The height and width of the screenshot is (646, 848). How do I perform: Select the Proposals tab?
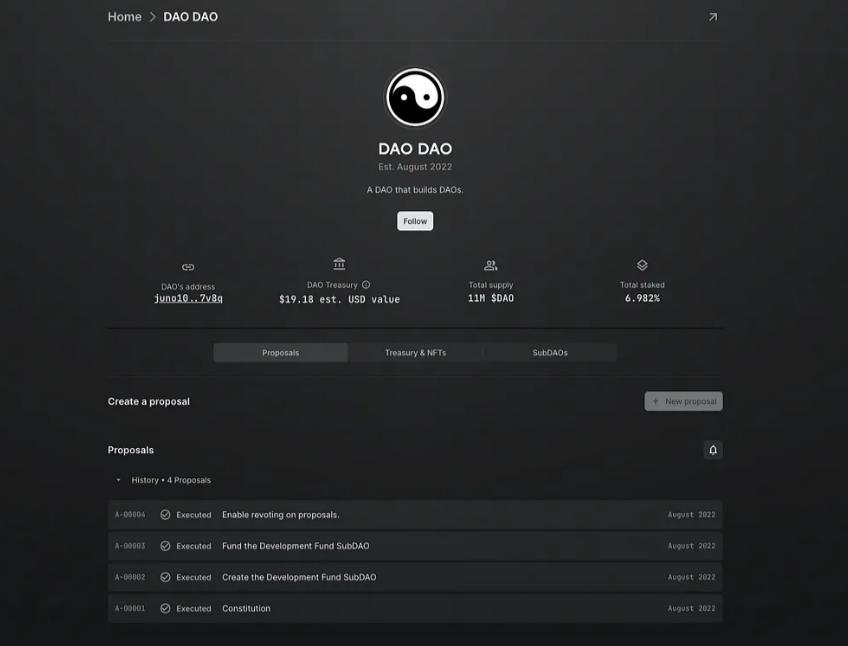pos(280,353)
